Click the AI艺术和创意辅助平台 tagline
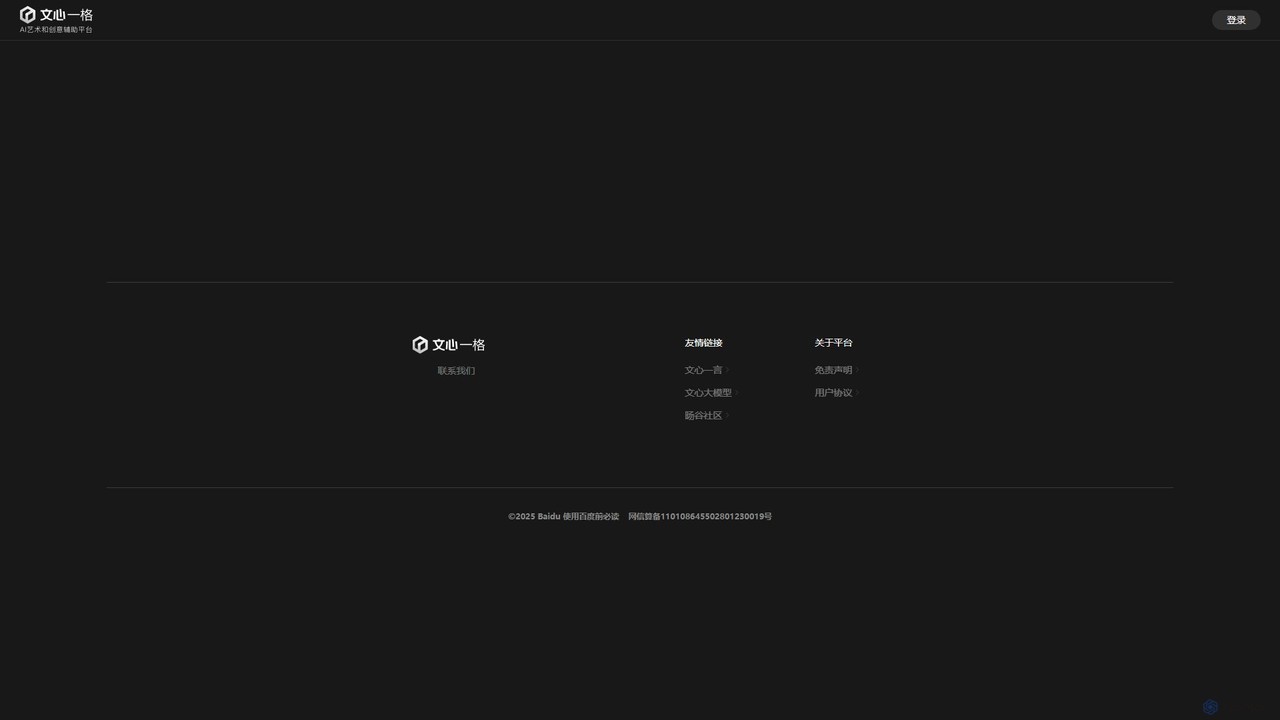1280x720 pixels. coord(56,30)
